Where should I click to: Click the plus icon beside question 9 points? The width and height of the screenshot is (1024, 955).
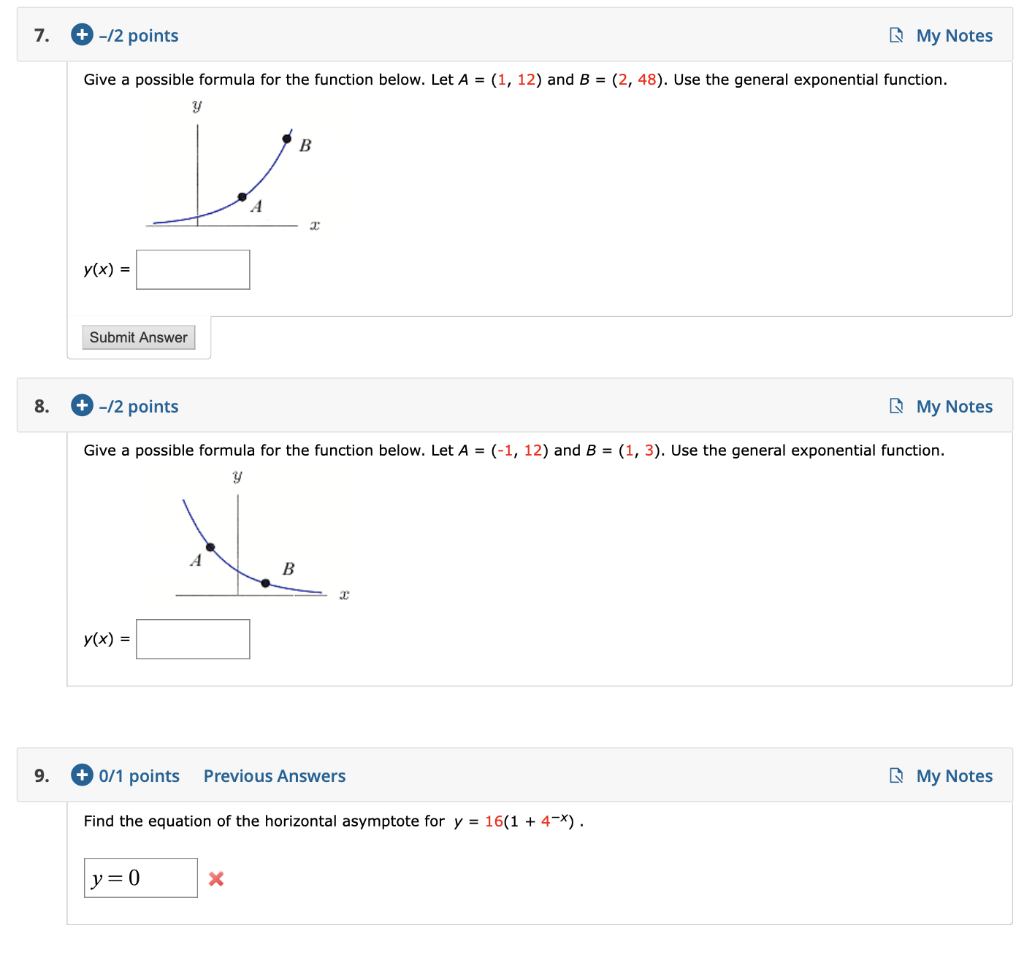(81, 775)
